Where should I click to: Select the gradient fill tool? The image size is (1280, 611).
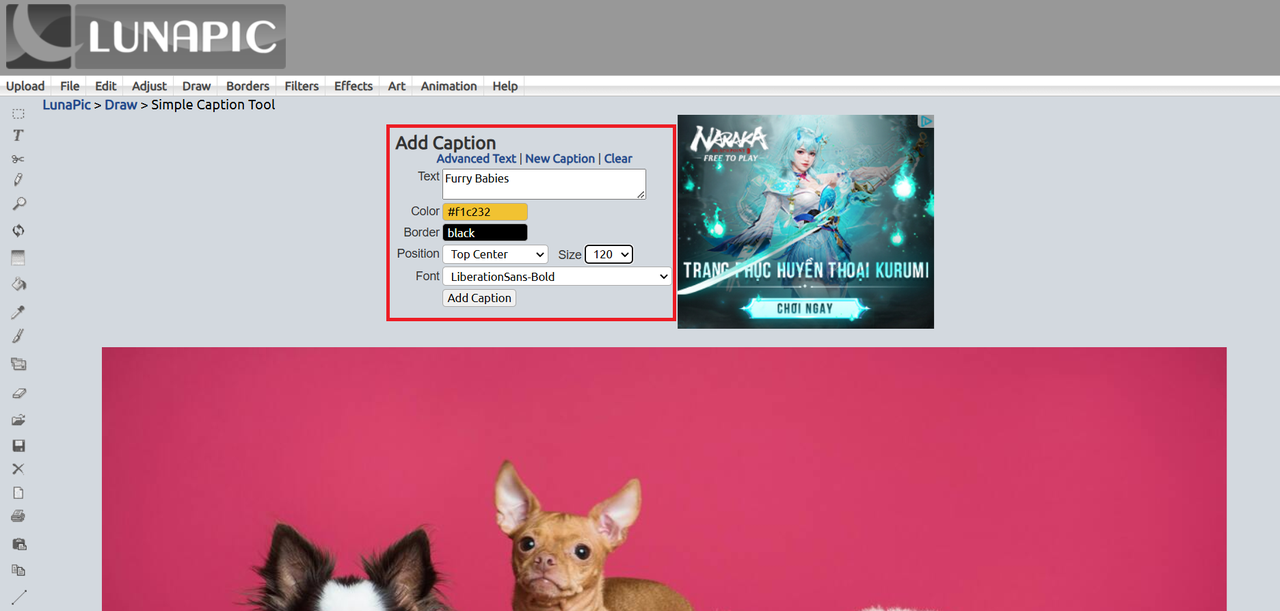[x=18, y=257]
